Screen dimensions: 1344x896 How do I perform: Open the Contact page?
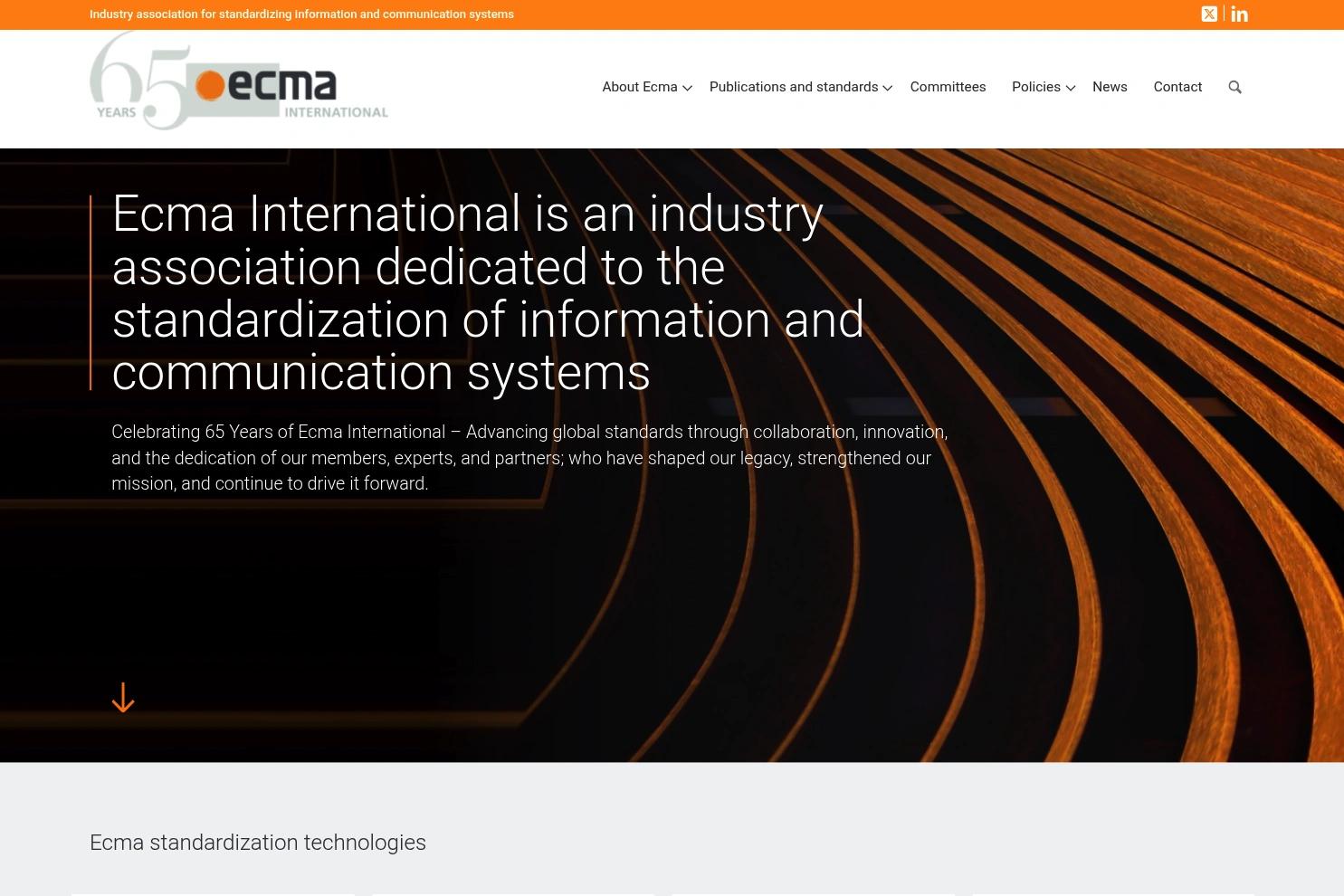pyautogui.click(x=1177, y=87)
